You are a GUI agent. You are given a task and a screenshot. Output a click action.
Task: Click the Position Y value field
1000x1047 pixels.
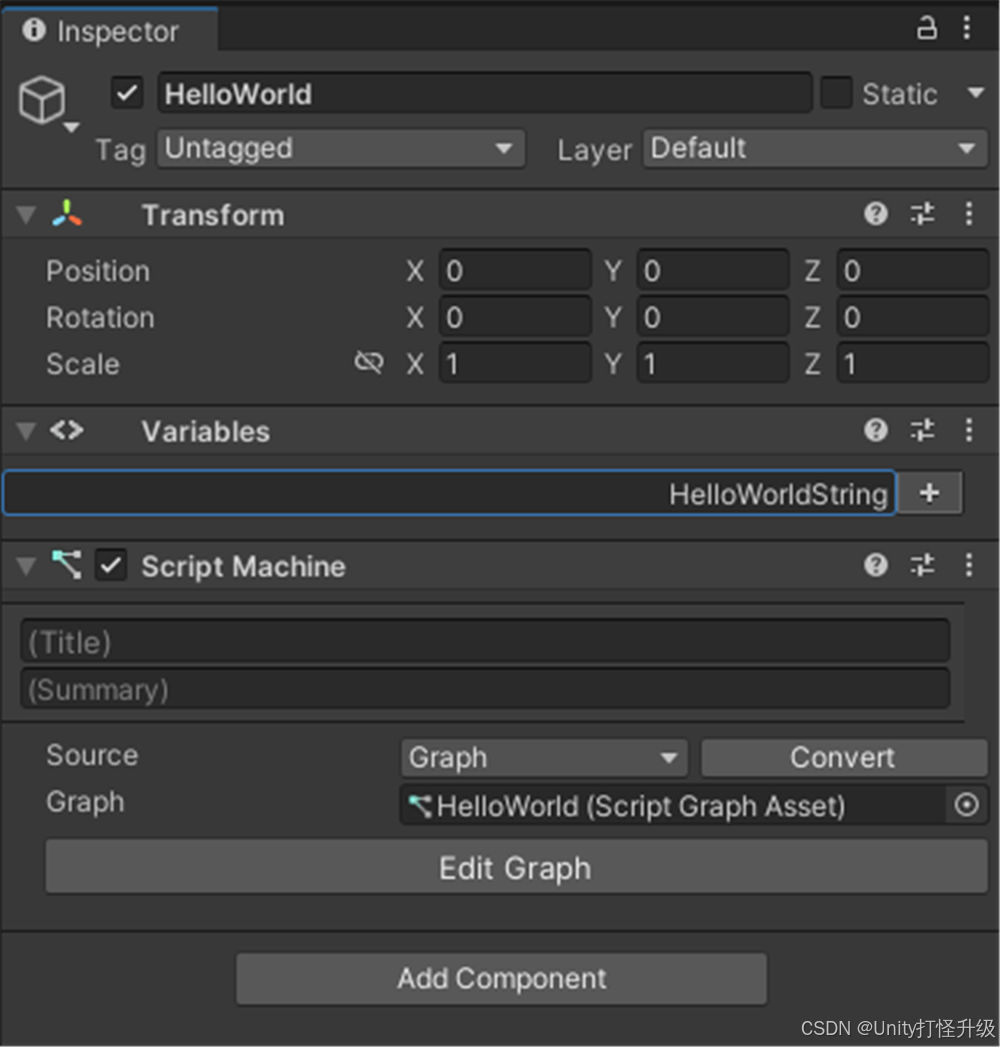click(x=713, y=270)
